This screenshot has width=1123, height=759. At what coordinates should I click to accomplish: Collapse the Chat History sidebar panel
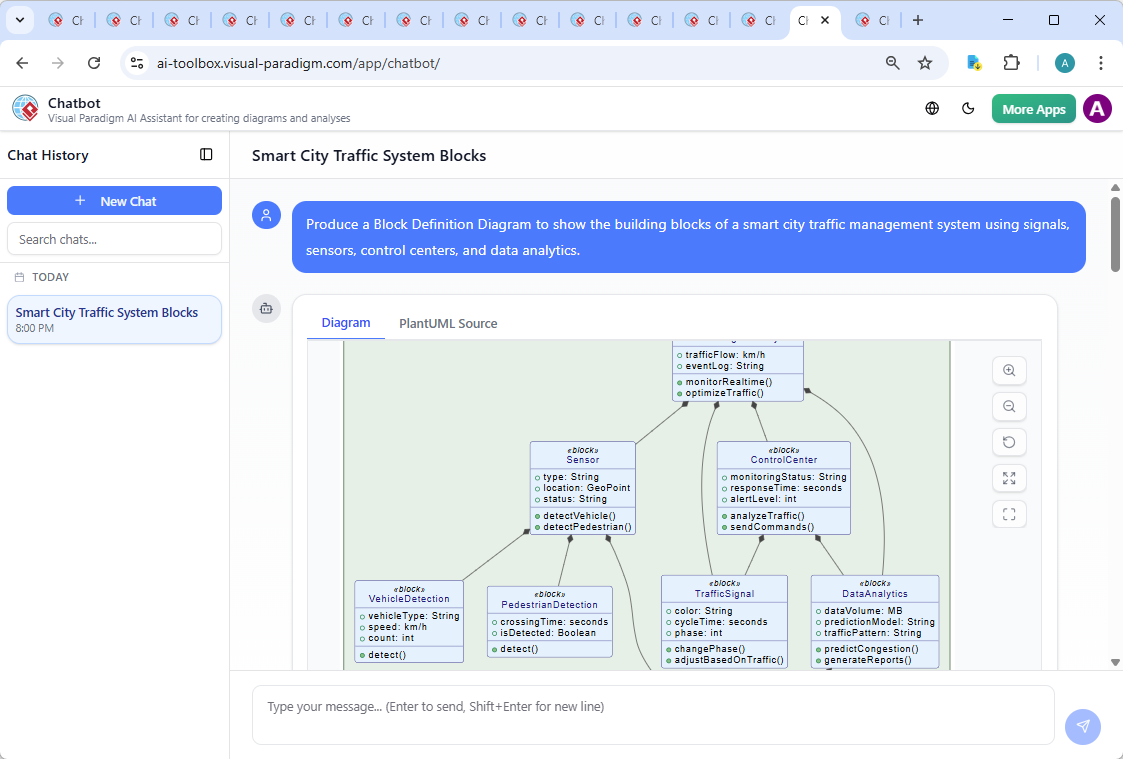click(206, 155)
